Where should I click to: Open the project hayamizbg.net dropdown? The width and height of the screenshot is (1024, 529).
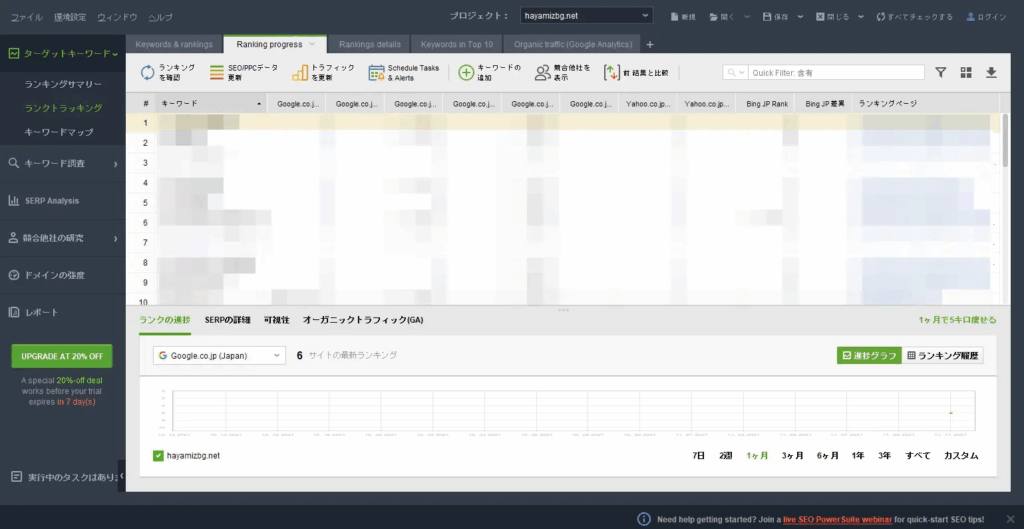click(x=587, y=16)
